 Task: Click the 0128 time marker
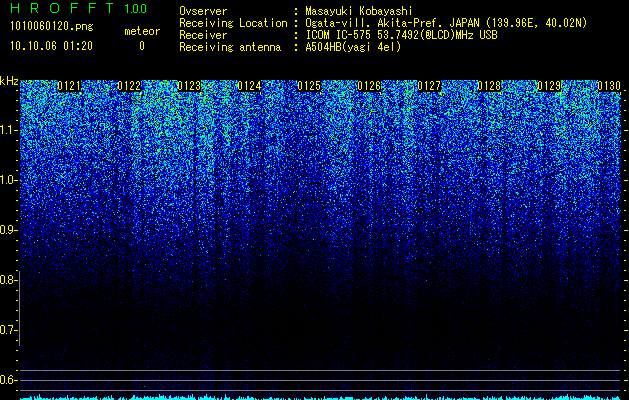489,86
